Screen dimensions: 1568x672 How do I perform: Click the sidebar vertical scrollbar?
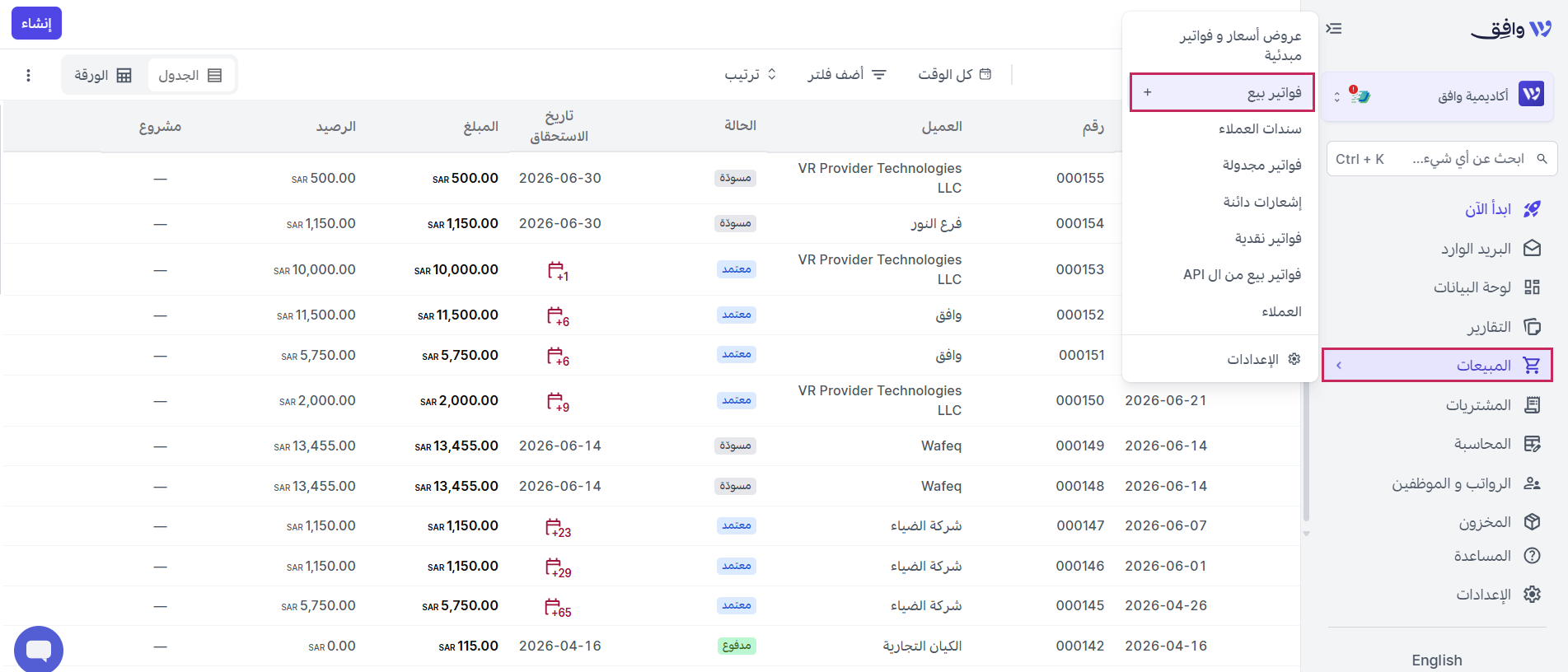(1306, 453)
